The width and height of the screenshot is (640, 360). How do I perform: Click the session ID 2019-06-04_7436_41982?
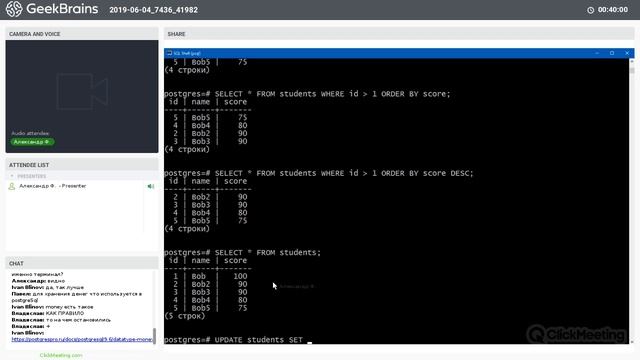[153, 10]
